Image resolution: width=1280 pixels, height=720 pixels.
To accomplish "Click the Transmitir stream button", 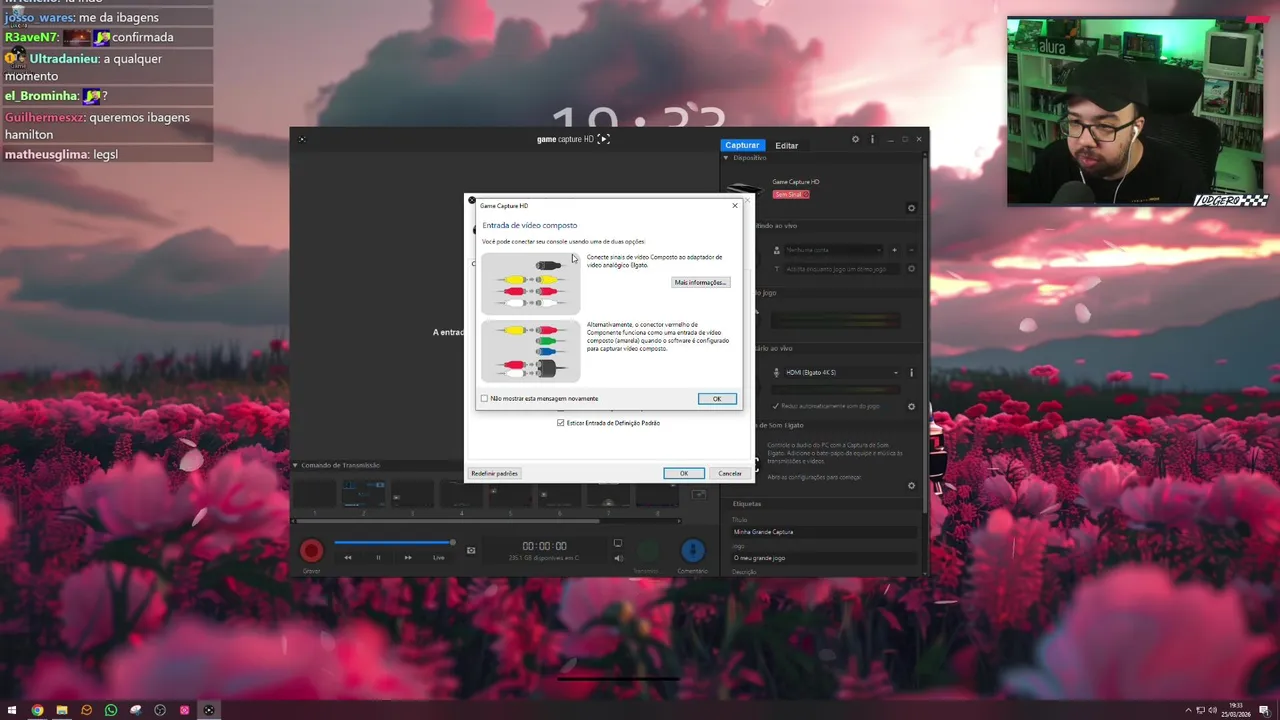I will click(646, 551).
